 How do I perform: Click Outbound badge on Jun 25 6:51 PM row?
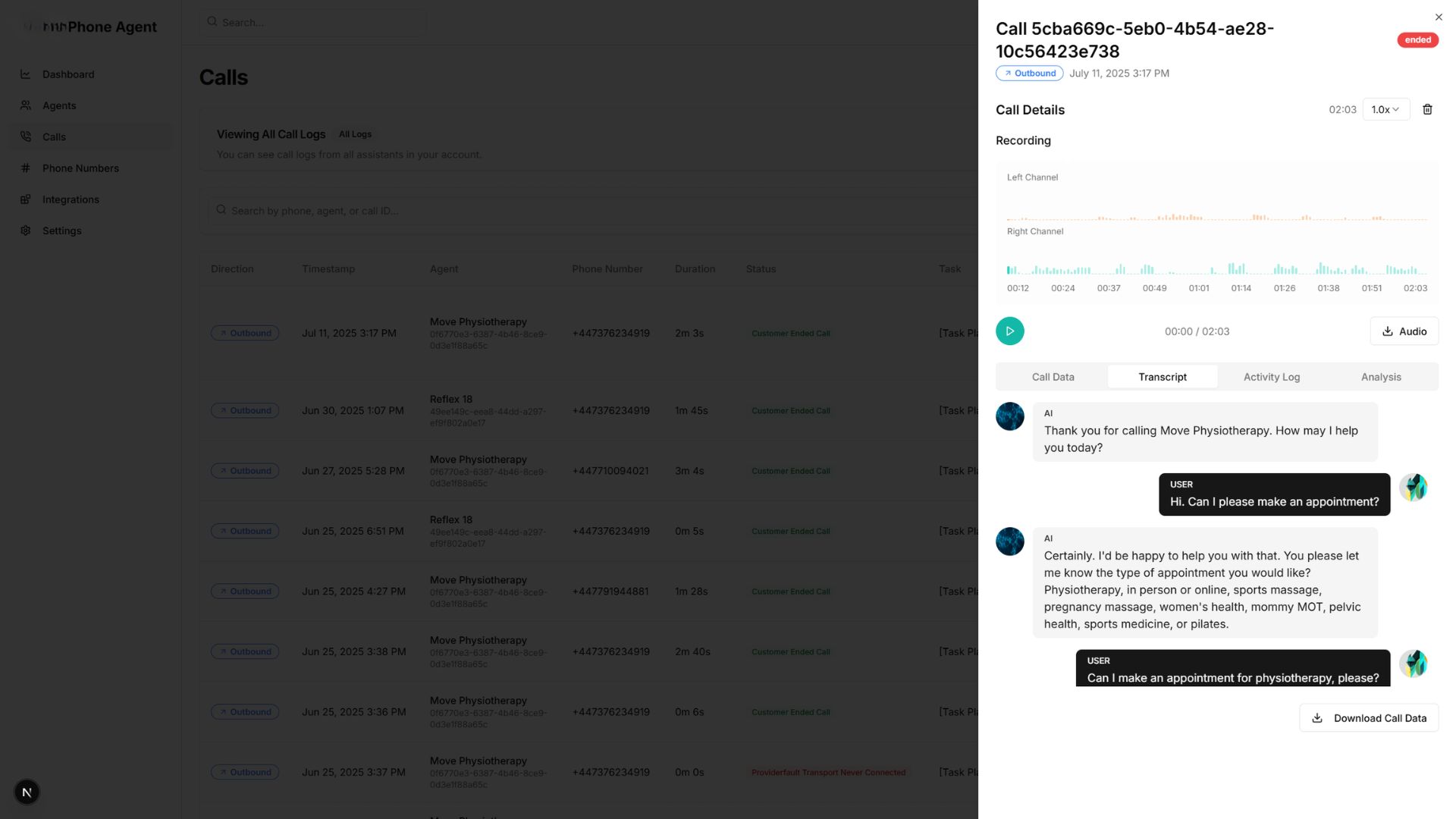245,532
